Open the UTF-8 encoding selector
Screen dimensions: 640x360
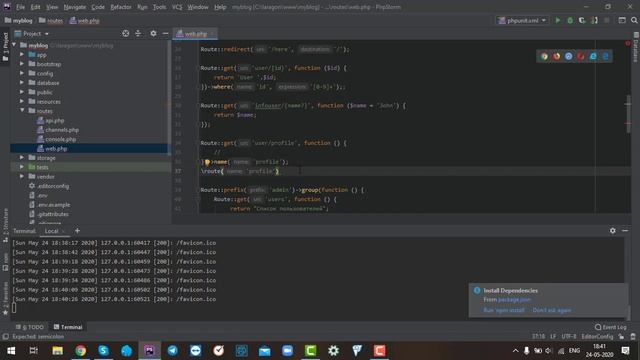point(569,336)
